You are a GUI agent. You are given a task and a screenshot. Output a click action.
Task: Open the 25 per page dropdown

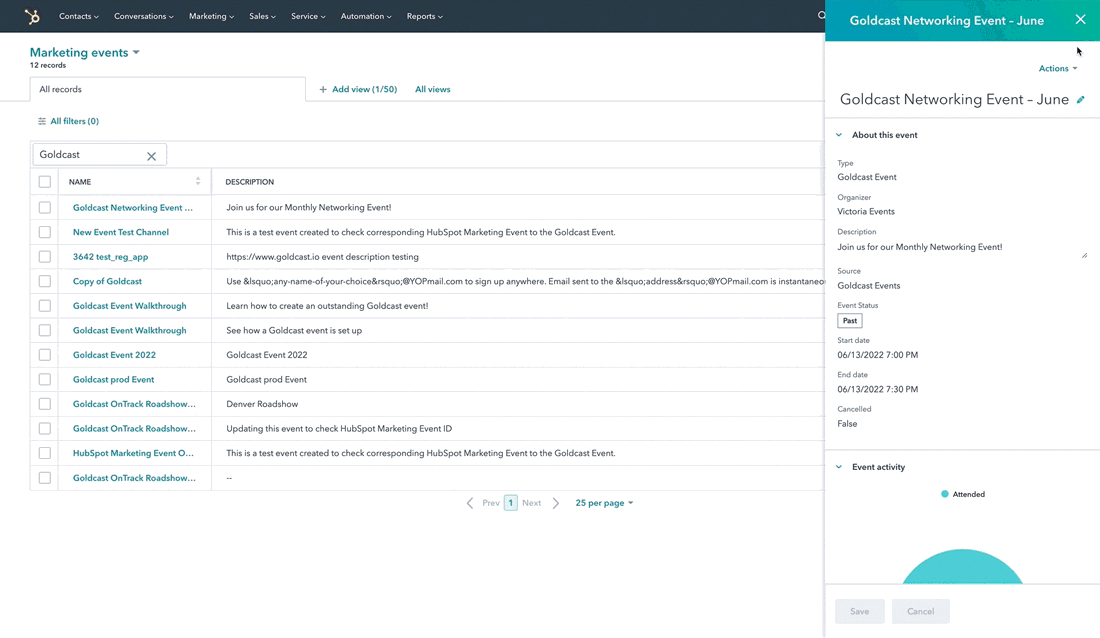[x=604, y=503]
